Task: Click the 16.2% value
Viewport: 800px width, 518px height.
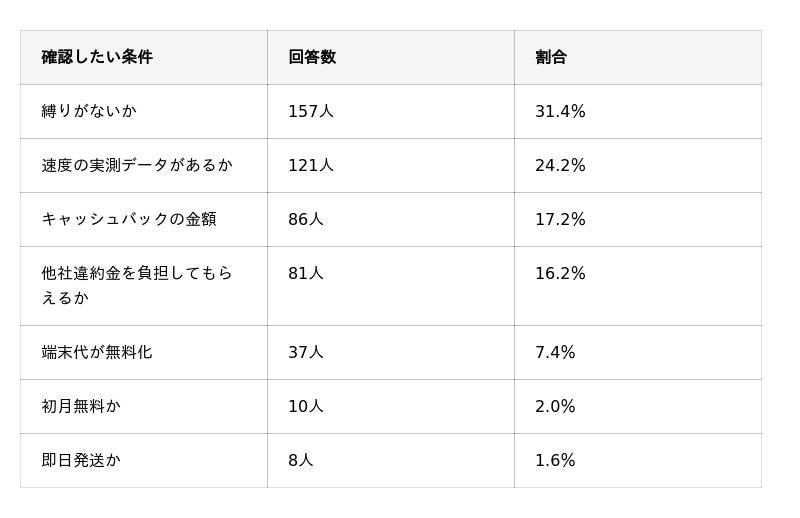Action: point(560,273)
